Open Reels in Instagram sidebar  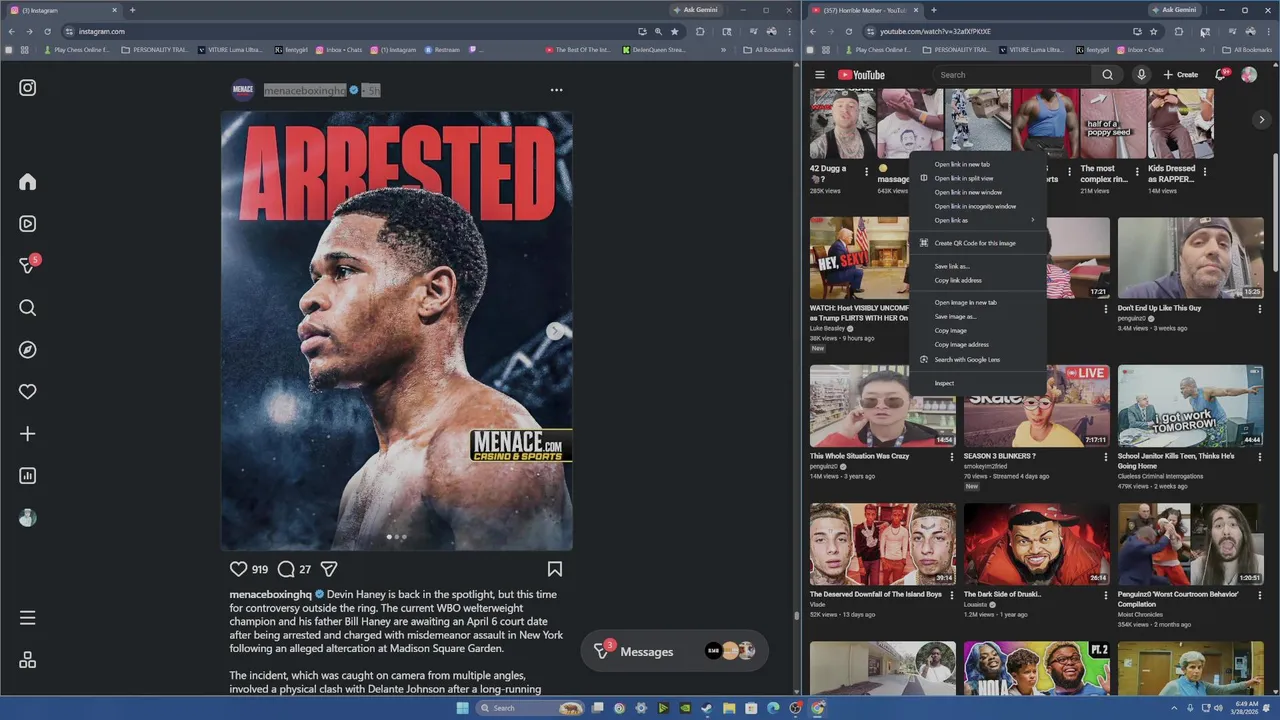tap(28, 224)
